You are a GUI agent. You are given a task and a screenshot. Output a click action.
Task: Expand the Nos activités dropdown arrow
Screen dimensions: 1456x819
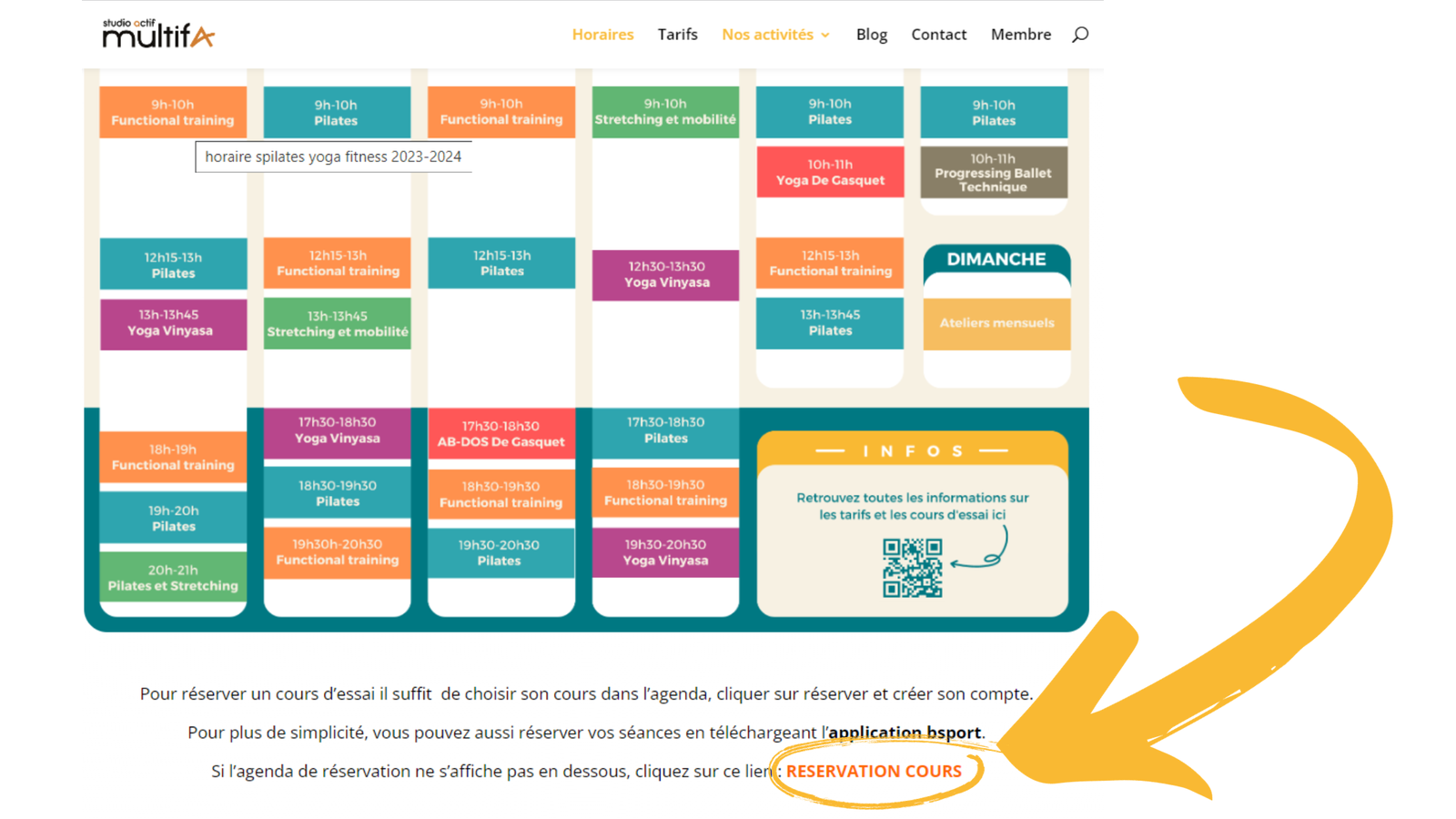pos(825,35)
